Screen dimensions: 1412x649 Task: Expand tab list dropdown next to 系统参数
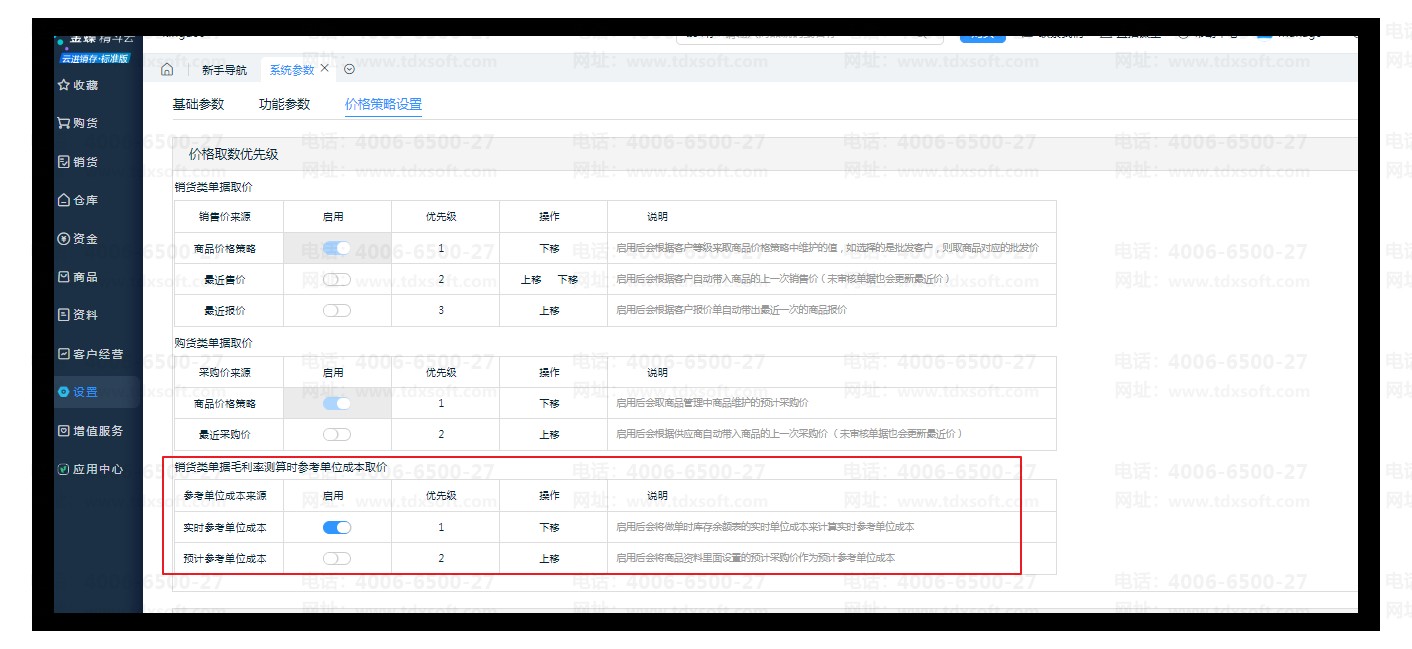(x=349, y=70)
